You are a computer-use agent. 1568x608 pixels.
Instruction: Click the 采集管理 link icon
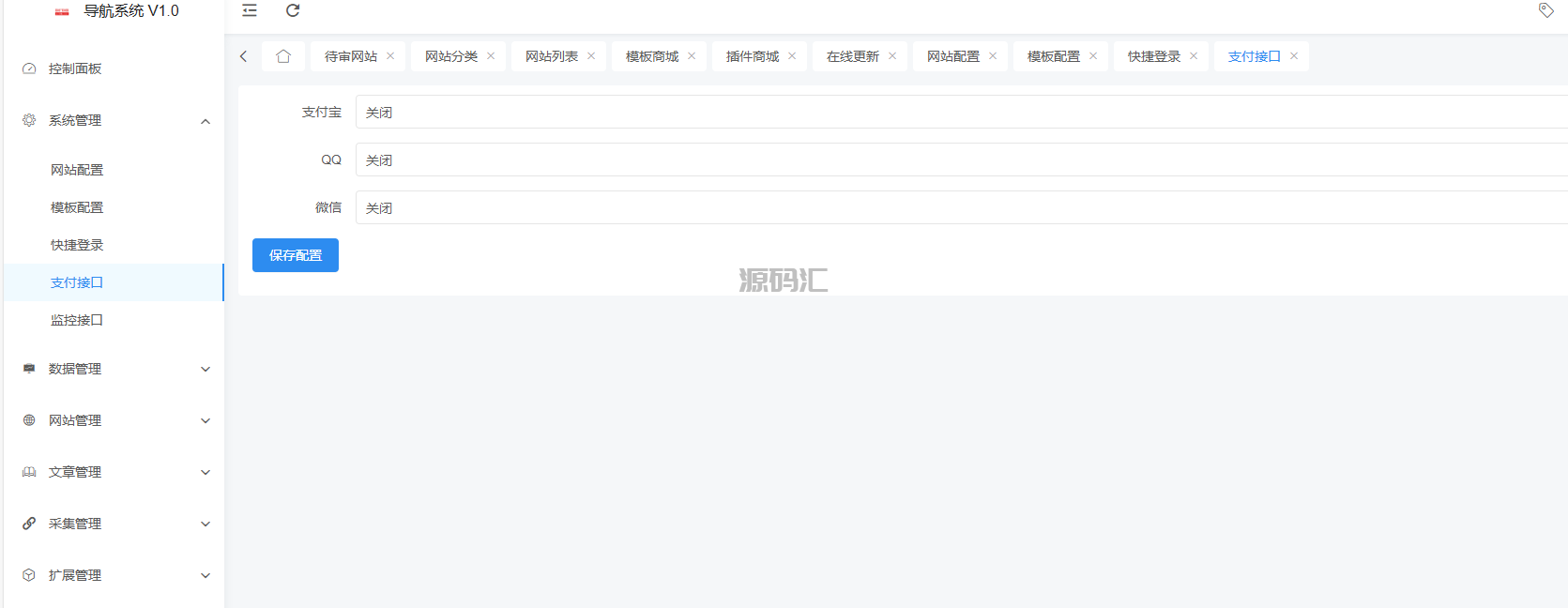[29, 524]
